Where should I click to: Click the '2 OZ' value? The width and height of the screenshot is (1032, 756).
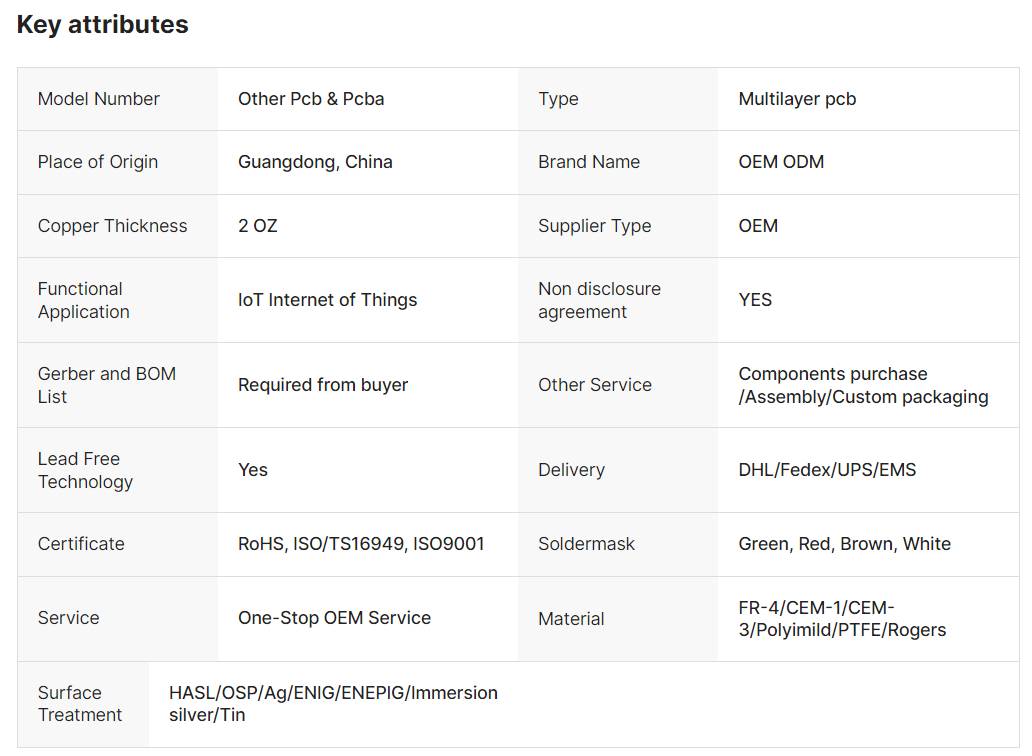pyautogui.click(x=258, y=226)
